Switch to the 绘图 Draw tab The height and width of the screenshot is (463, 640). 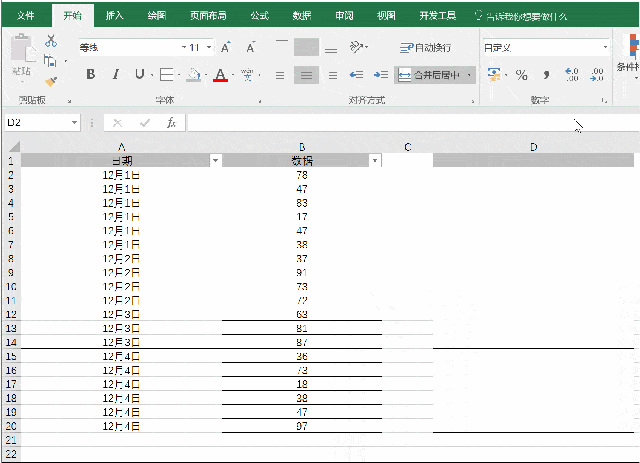pyautogui.click(x=157, y=16)
